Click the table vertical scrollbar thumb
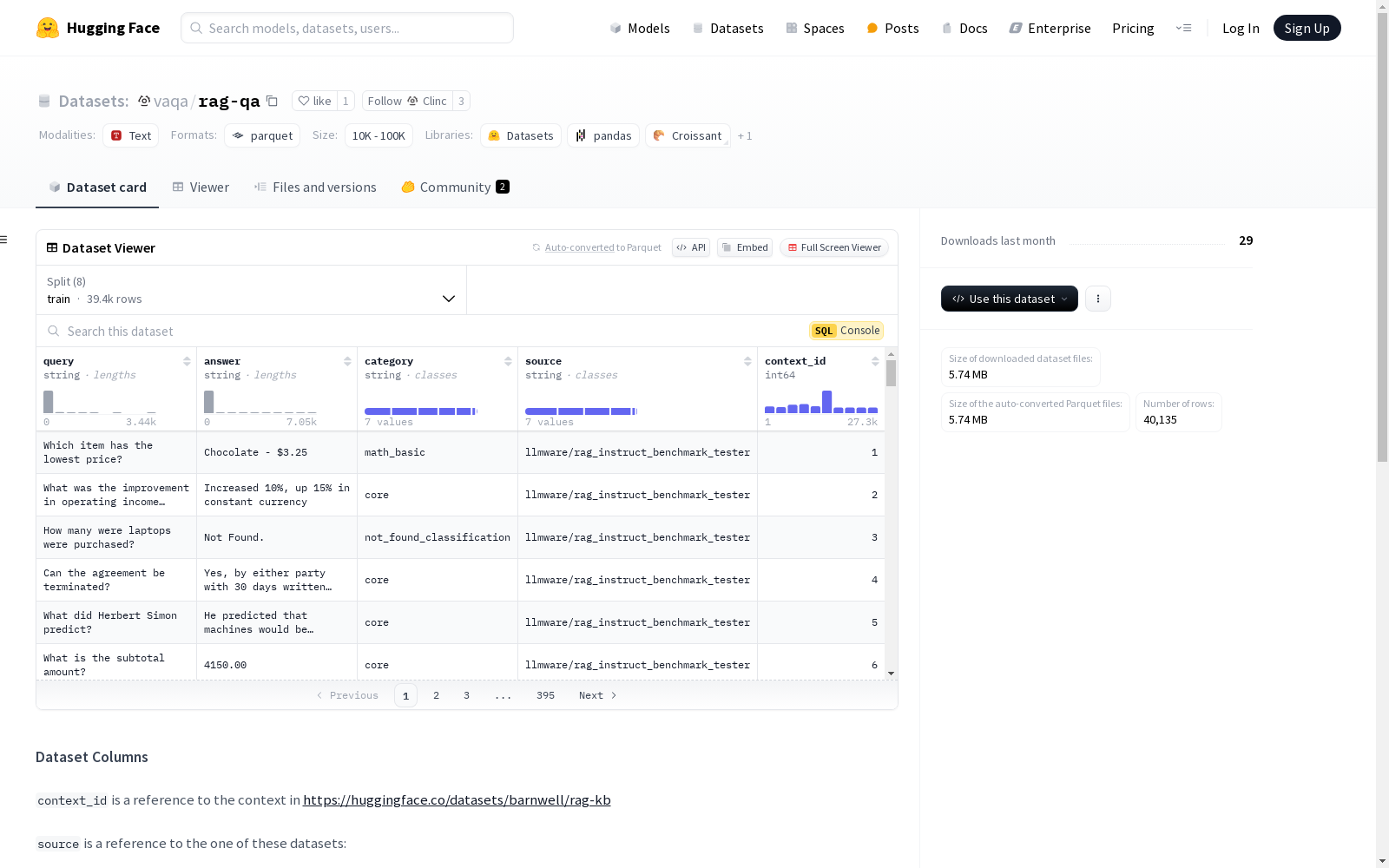This screenshot has height=868, width=1389. tap(891, 373)
